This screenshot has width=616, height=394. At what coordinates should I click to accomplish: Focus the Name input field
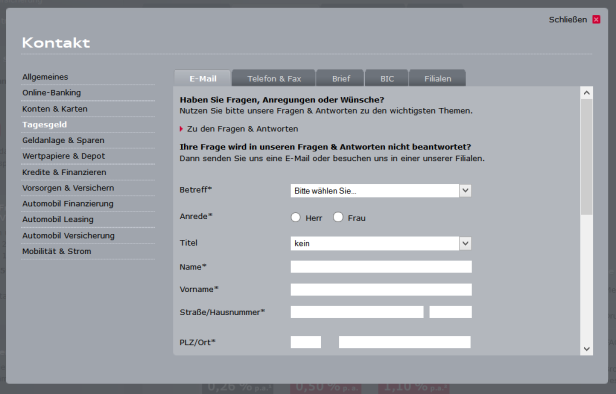(381, 267)
